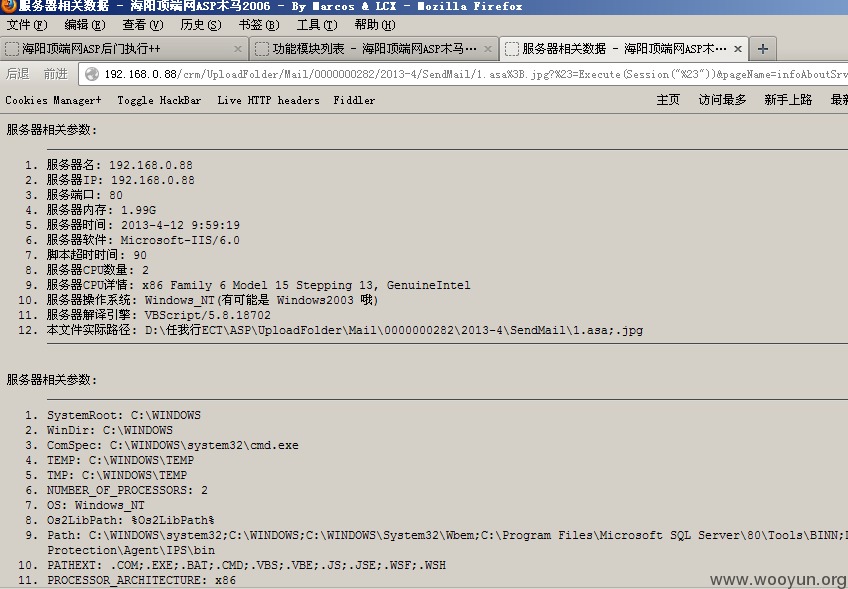Screen dimensions: 848x589
Task: Click WinDir: C:\WINDOWS row
Action: click(110, 431)
